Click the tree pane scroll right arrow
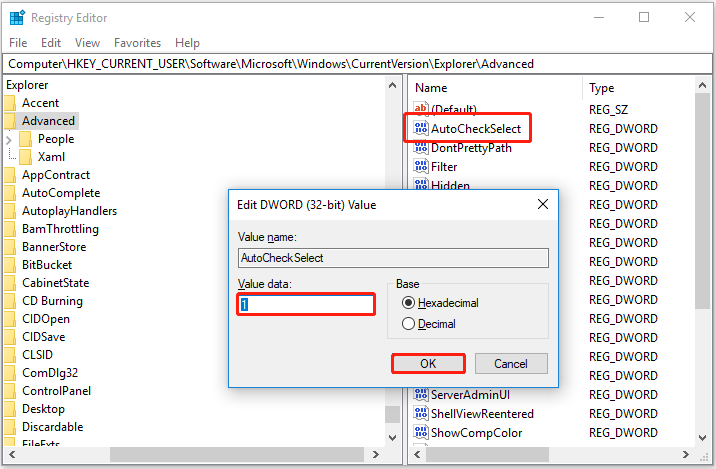 tap(376, 454)
